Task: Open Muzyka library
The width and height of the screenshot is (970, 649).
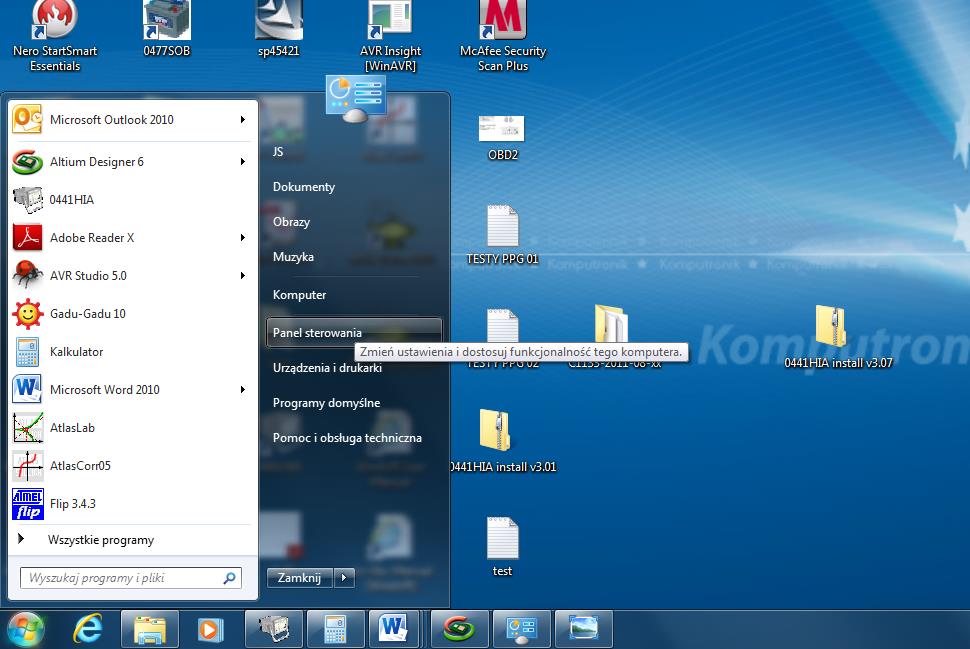Action: (x=354, y=257)
